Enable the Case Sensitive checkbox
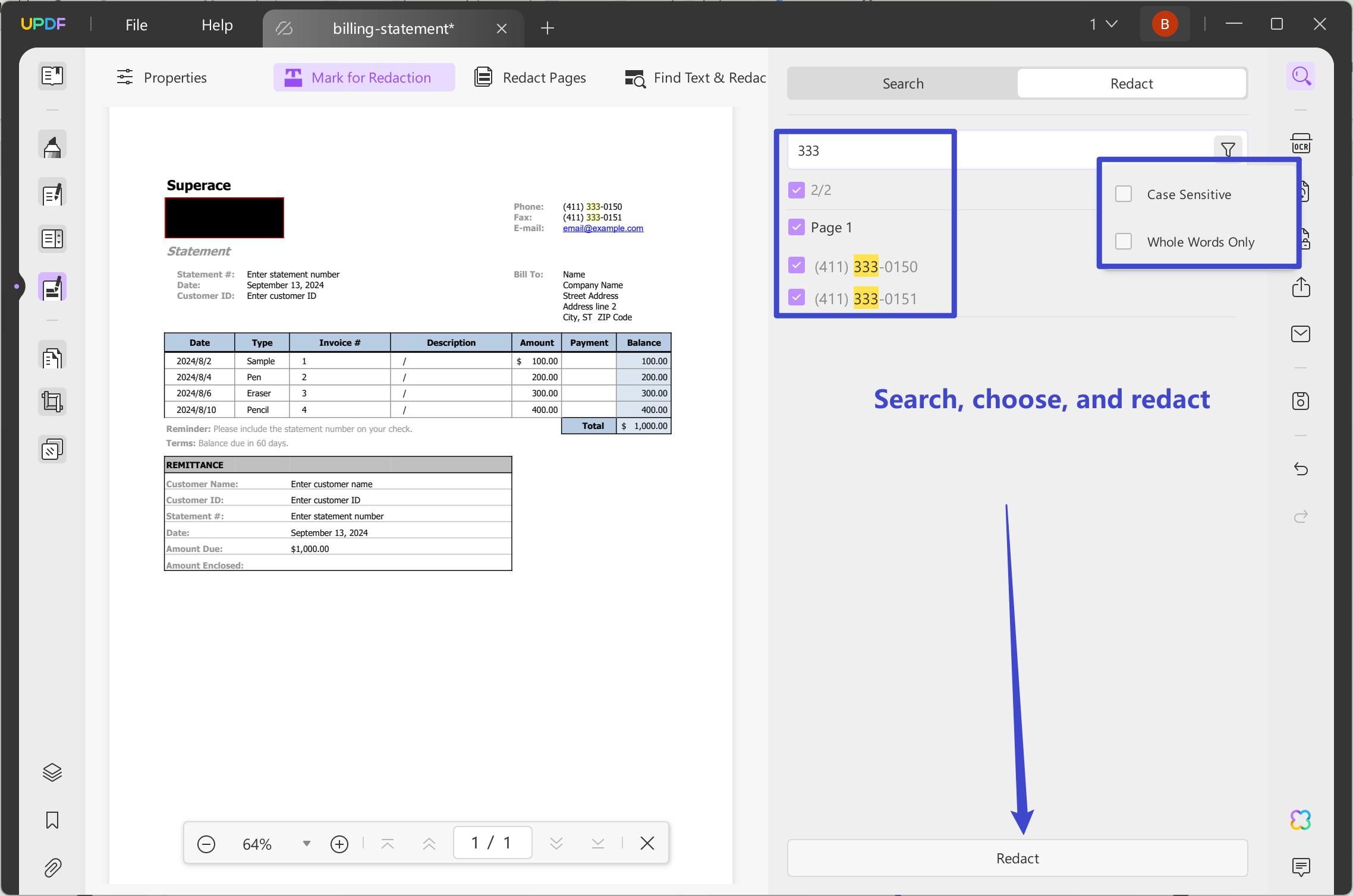1353x896 pixels. coord(1124,194)
